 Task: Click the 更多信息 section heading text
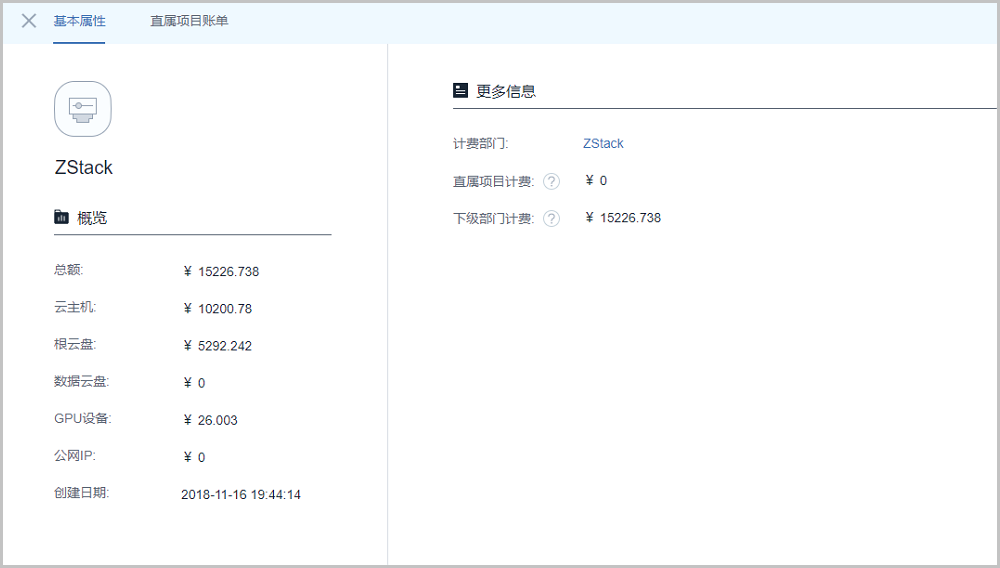[505, 91]
